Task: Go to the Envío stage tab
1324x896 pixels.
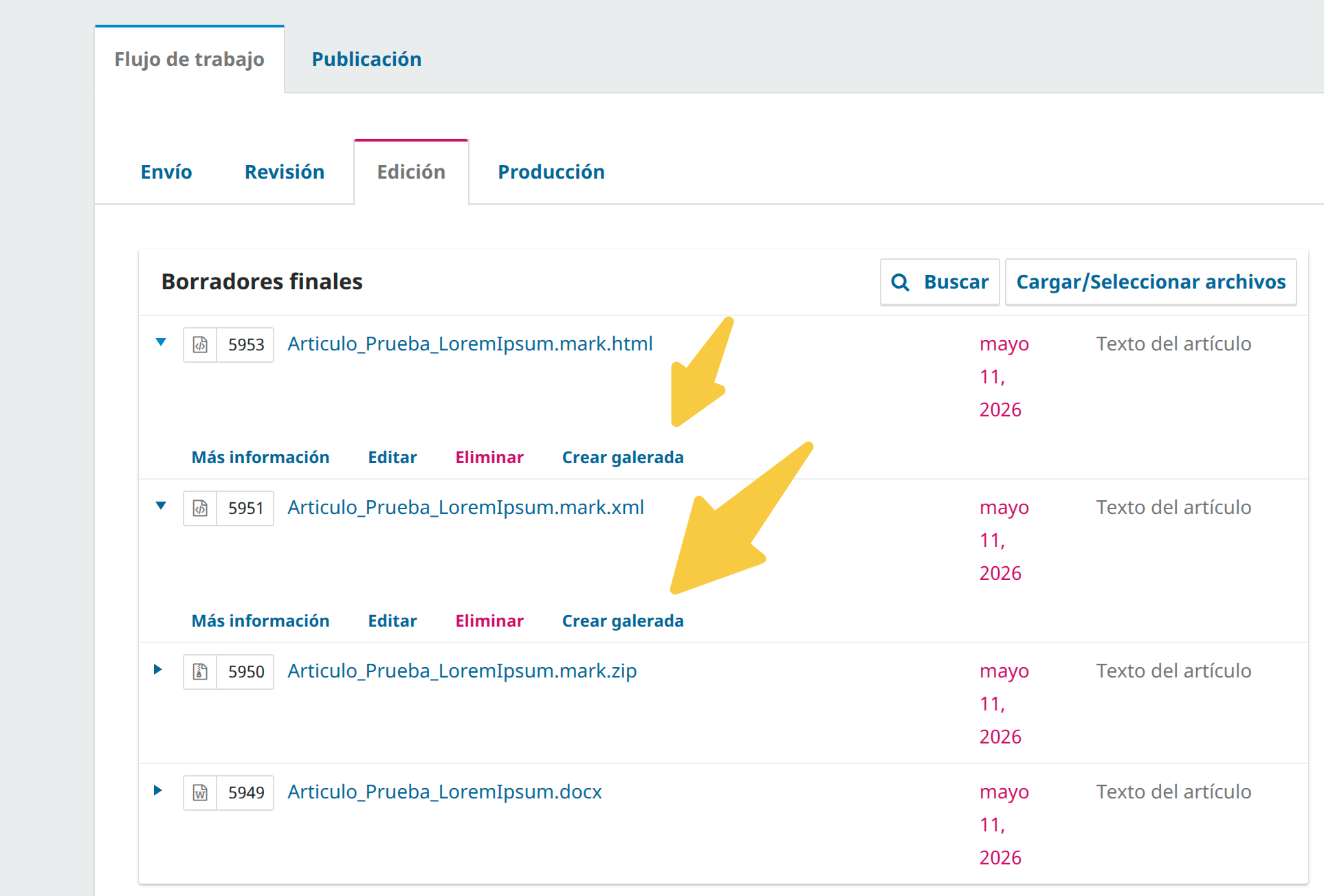Action: (166, 172)
